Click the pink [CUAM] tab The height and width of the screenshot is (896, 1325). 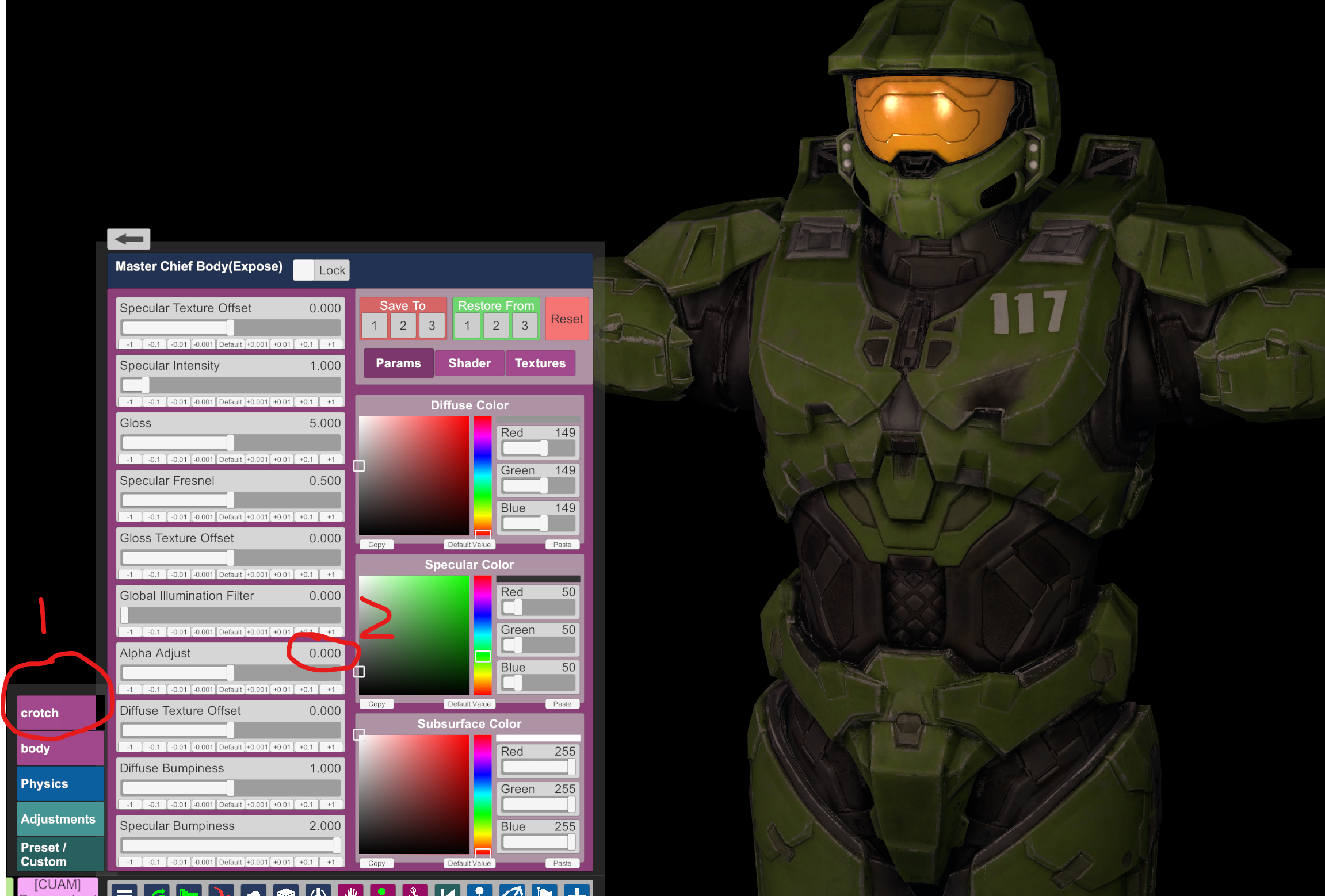tap(58, 886)
